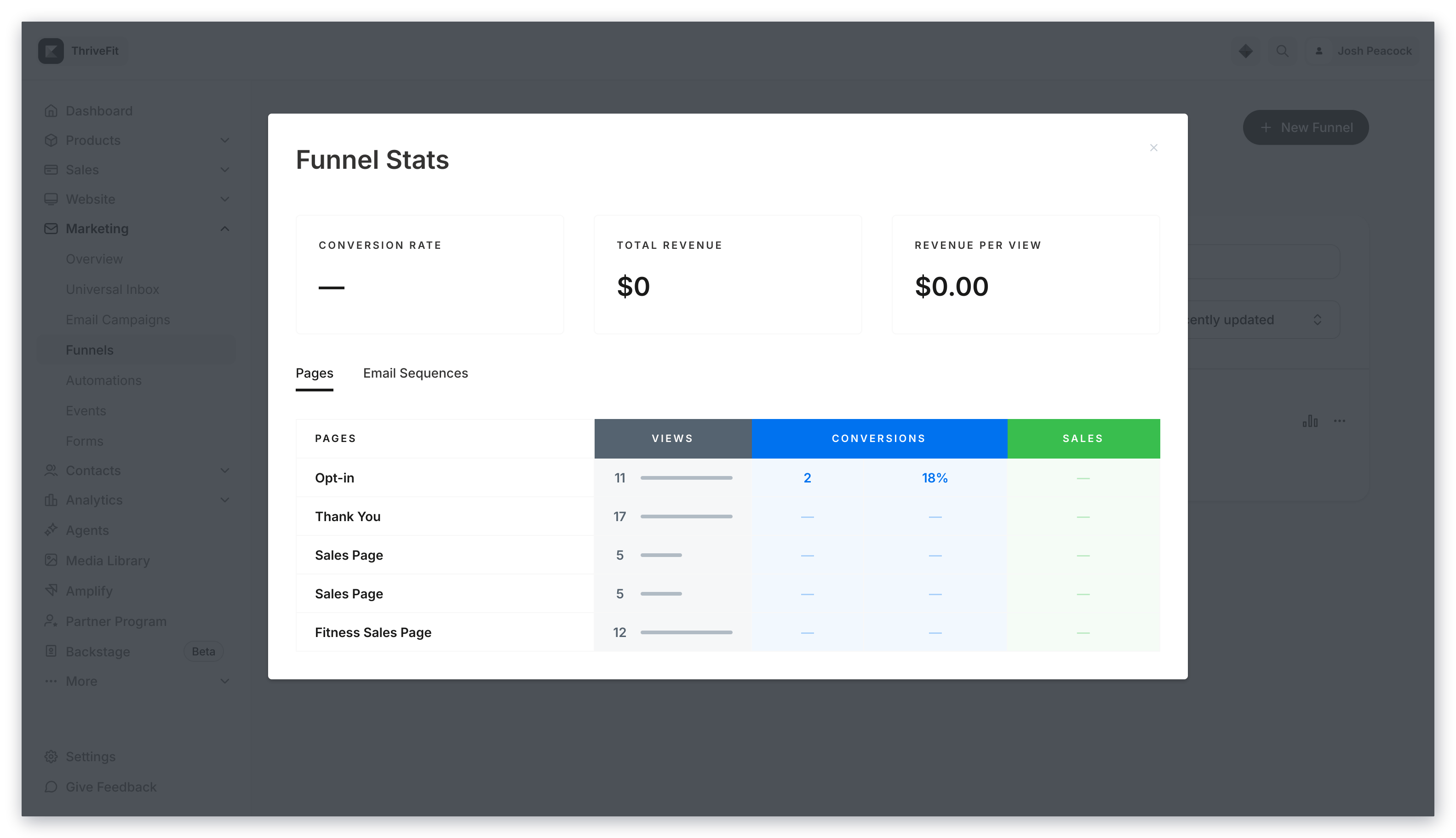Open Automations page
The height and width of the screenshot is (838, 1456).
click(103, 380)
